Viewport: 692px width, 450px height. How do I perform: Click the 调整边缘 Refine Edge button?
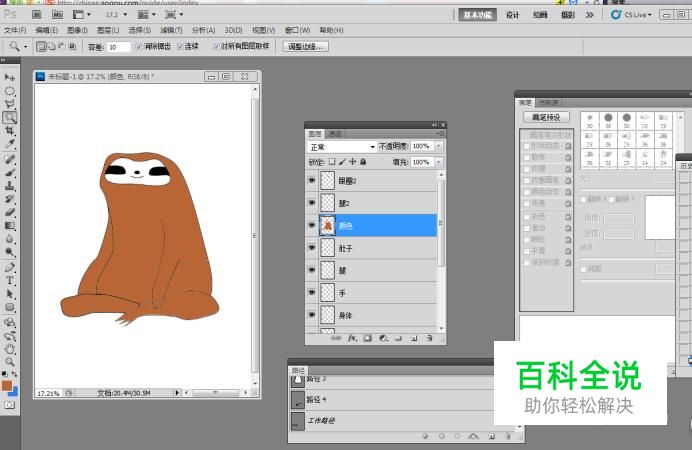pyautogui.click(x=305, y=46)
